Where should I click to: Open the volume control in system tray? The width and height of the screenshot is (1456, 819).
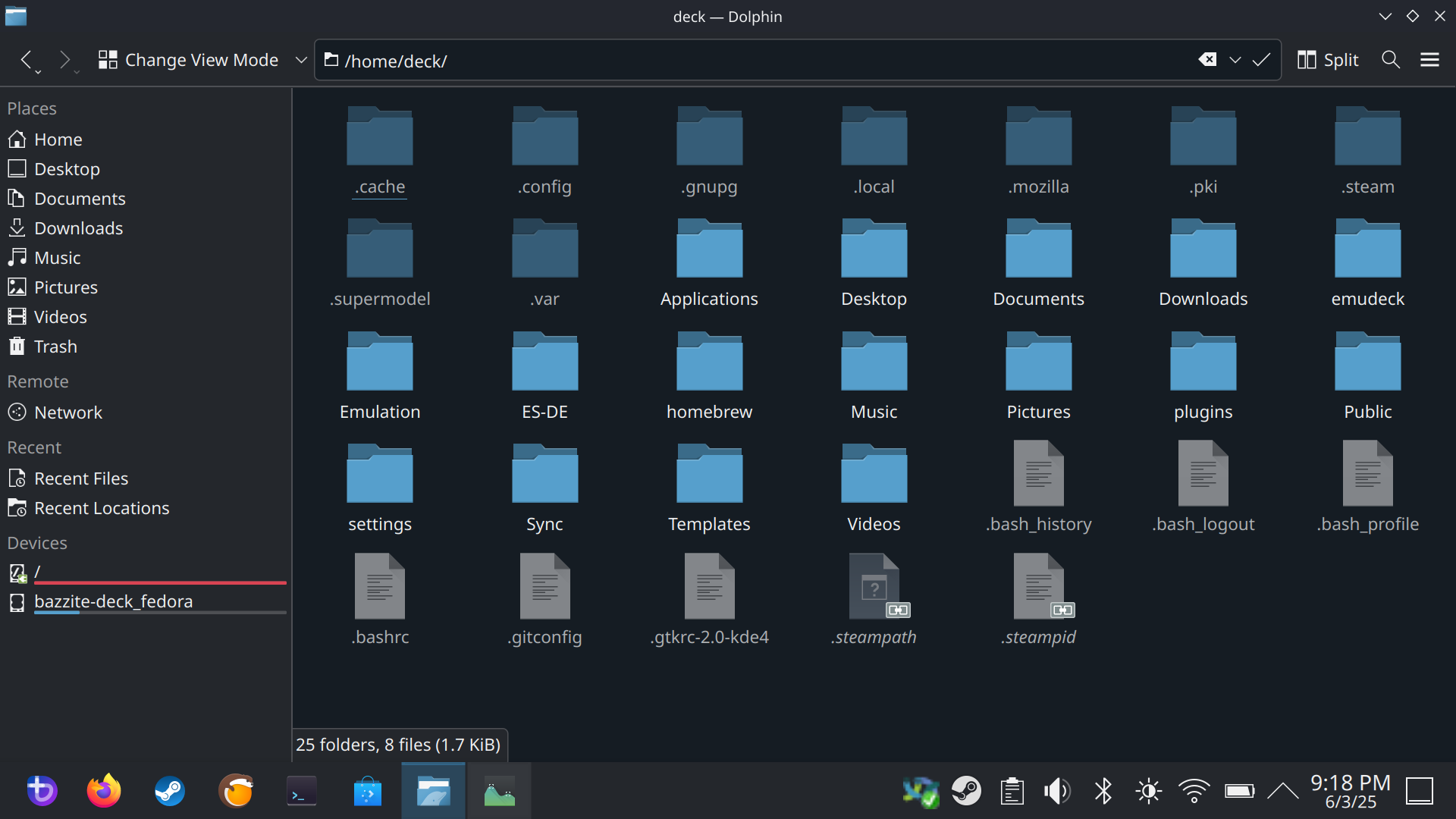click(x=1057, y=791)
